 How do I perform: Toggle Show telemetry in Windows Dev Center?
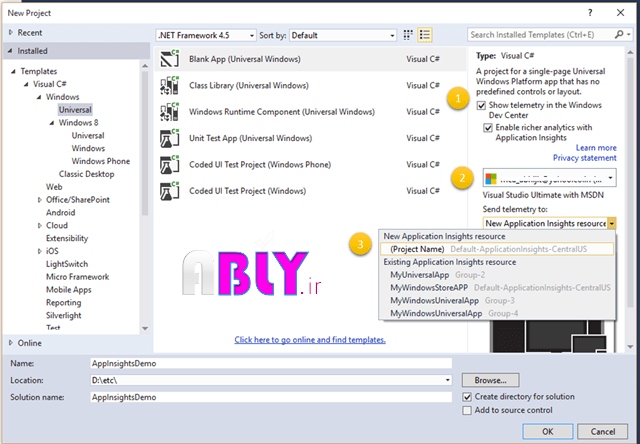(481, 105)
